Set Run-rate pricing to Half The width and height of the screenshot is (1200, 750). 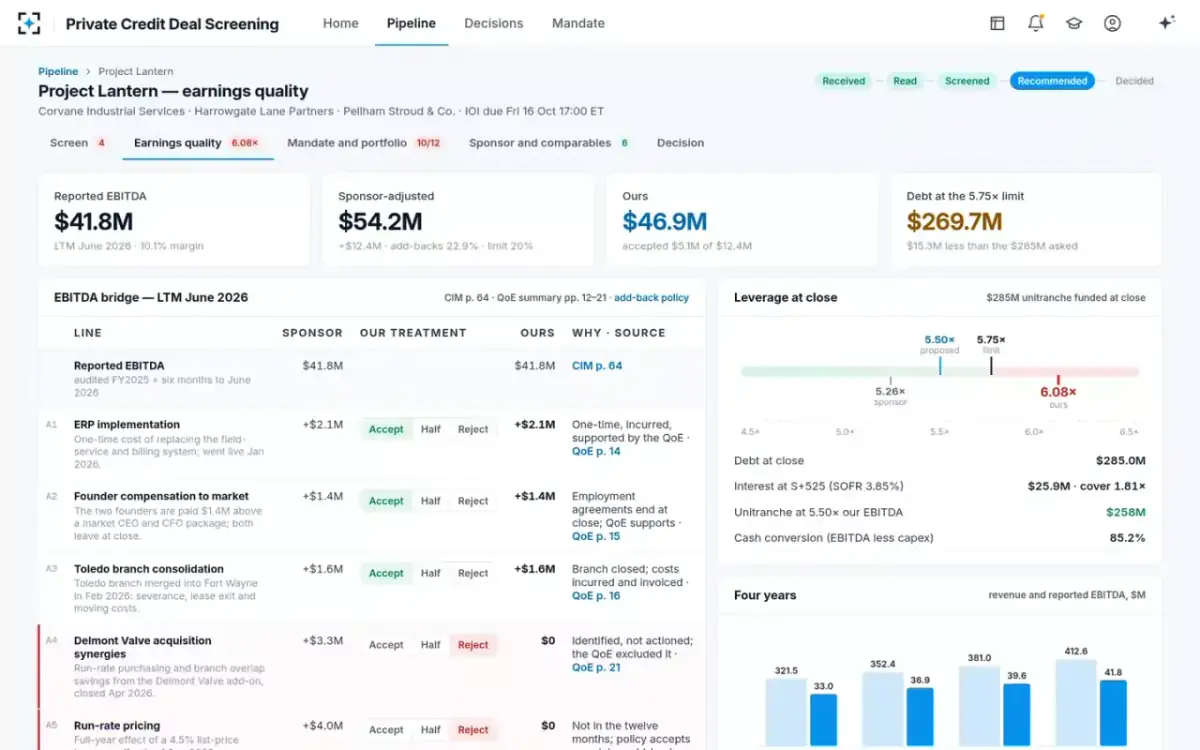431,730
